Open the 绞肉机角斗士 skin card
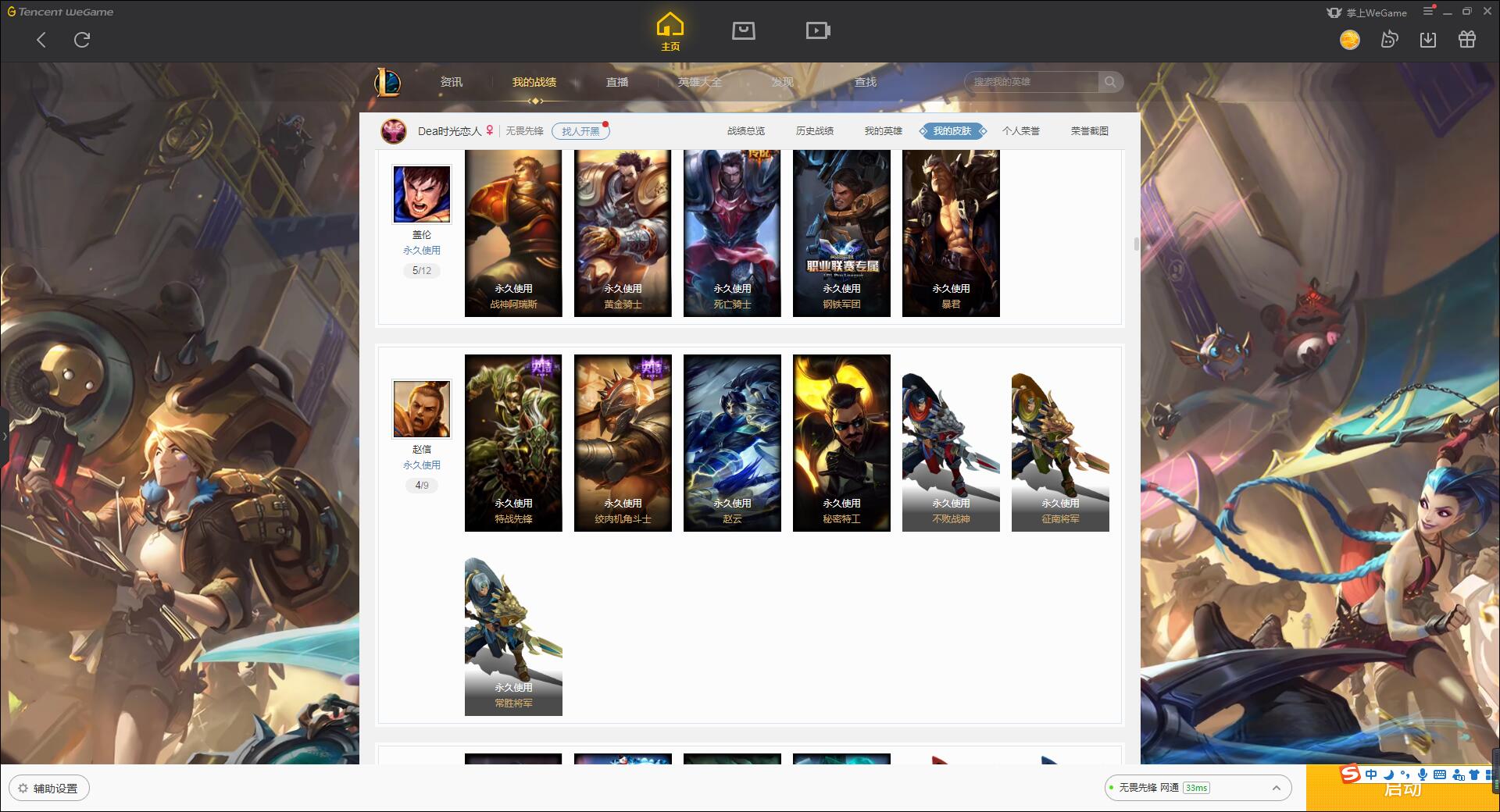Viewport: 1500px width, 812px height. [623, 443]
